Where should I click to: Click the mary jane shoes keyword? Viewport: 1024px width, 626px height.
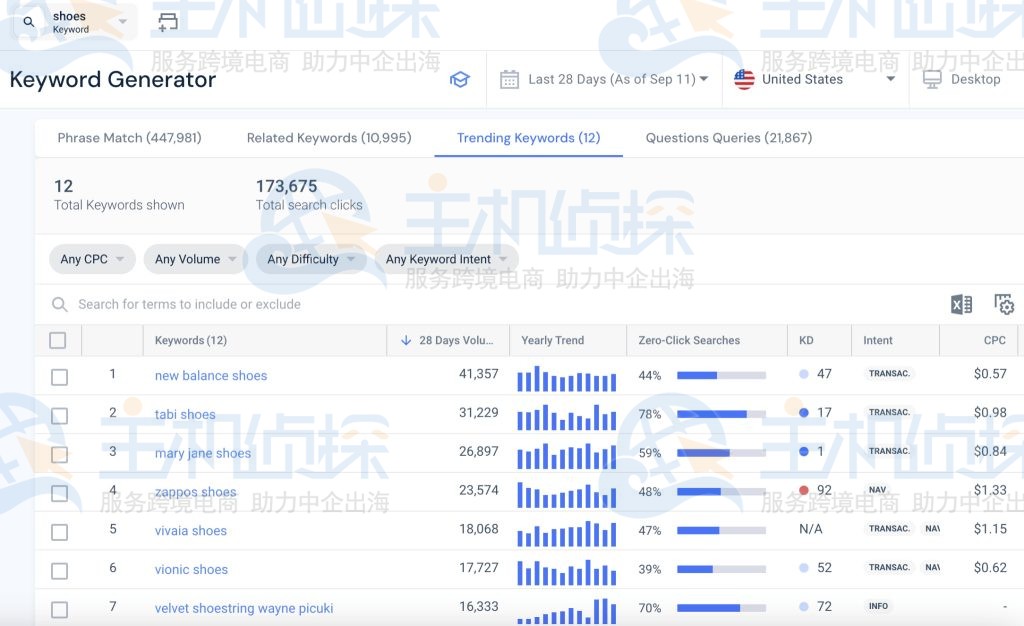[202, 452]
